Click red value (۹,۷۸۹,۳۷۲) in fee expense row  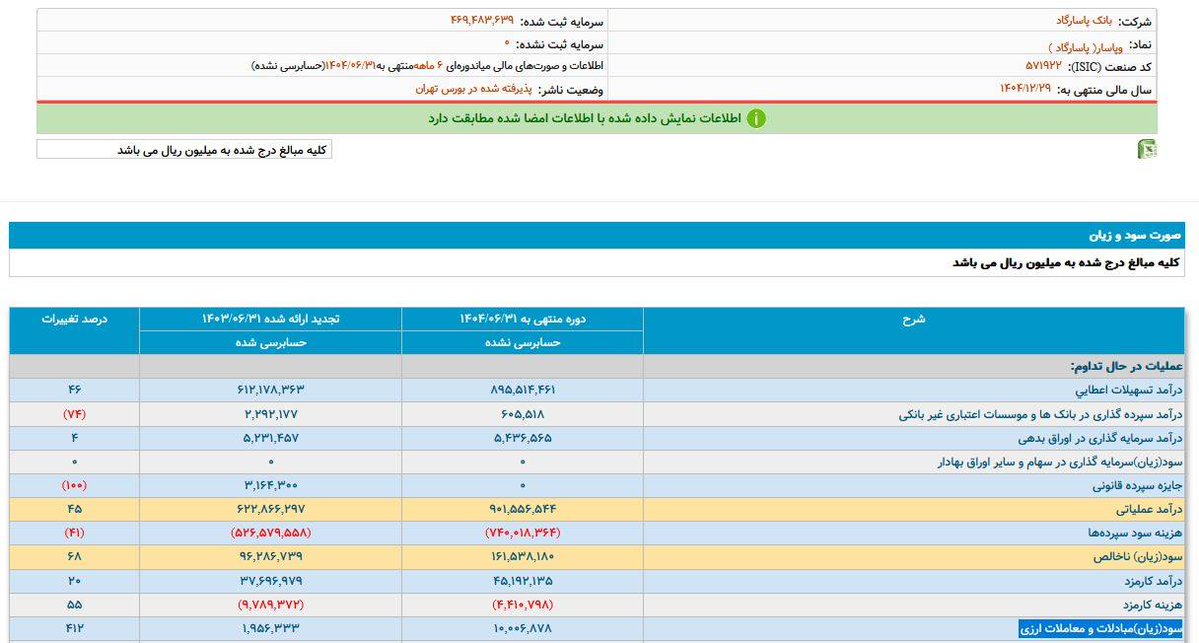(271, 605)
